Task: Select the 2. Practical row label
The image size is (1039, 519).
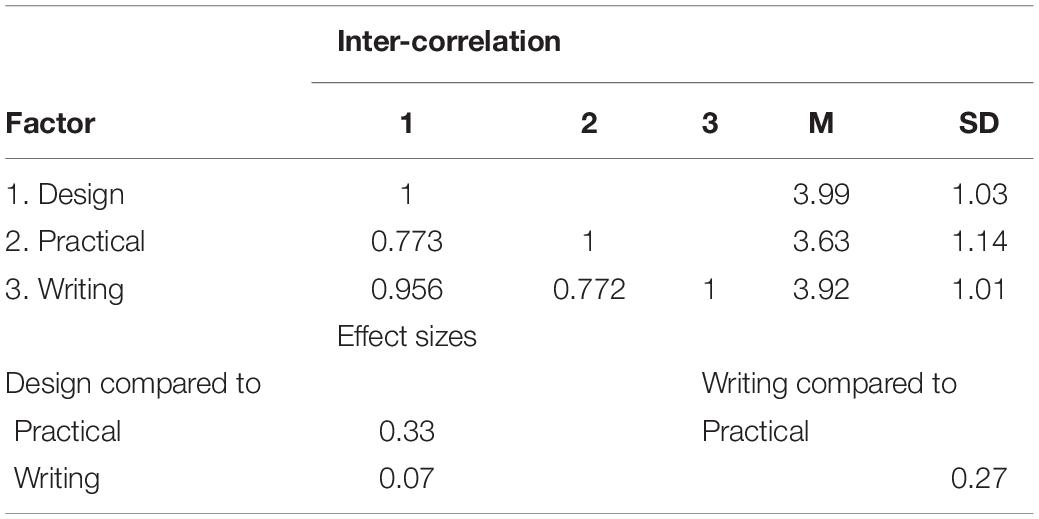Action: click(76, 241)
